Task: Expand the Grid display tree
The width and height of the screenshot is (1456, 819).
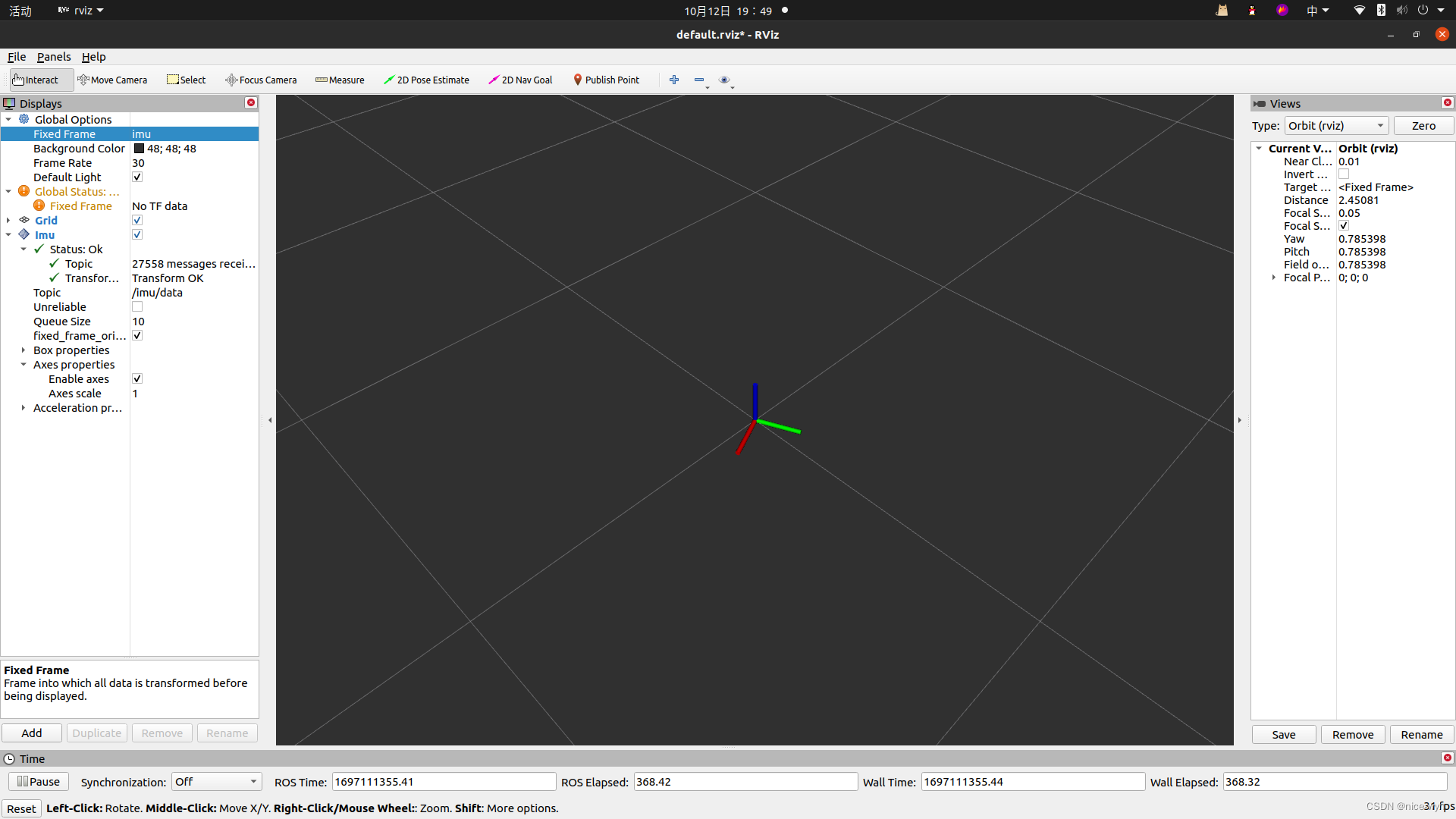Action: pyautogui.click(x=8, y=220)
